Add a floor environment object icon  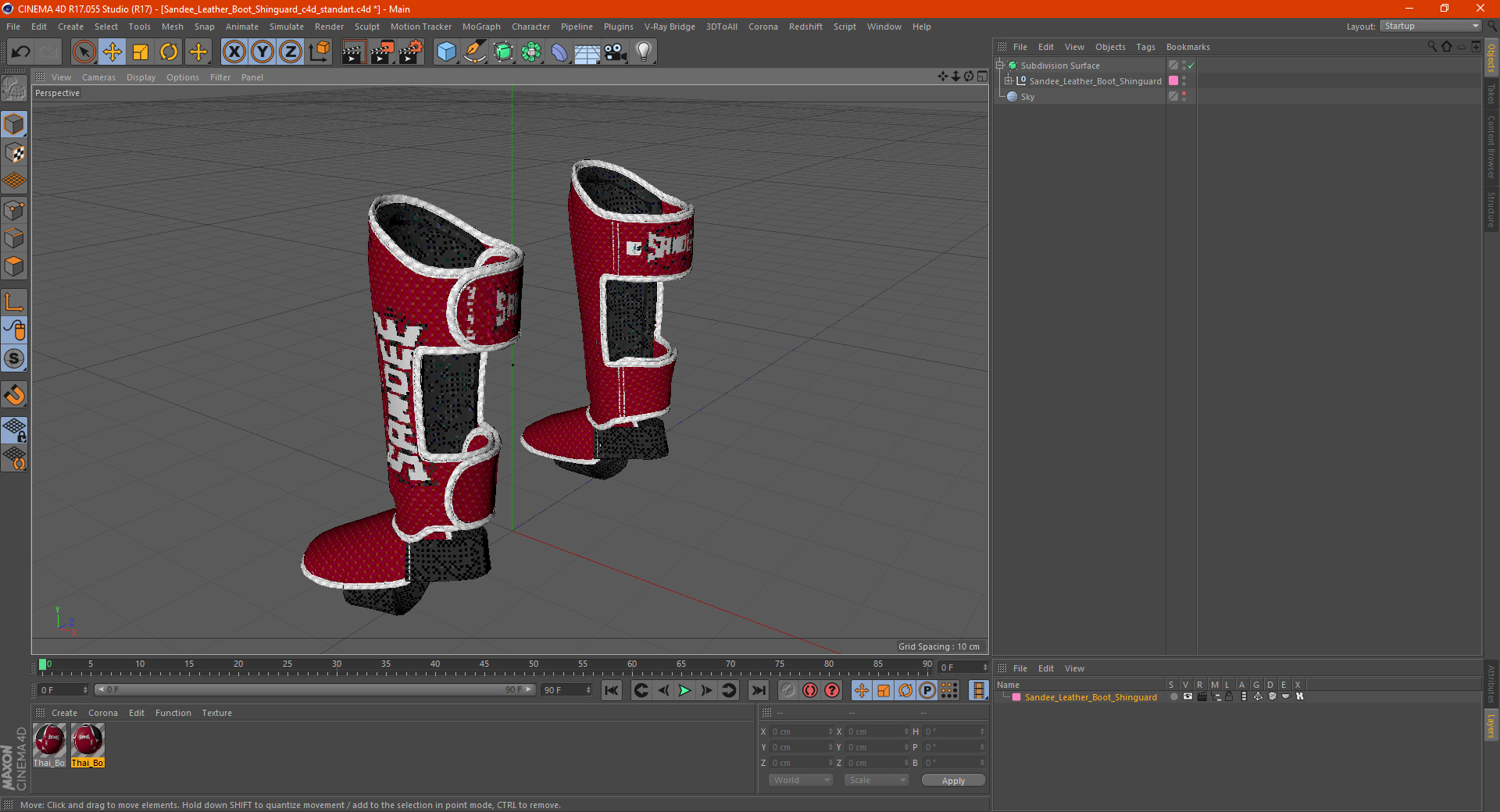click(587, 52)
